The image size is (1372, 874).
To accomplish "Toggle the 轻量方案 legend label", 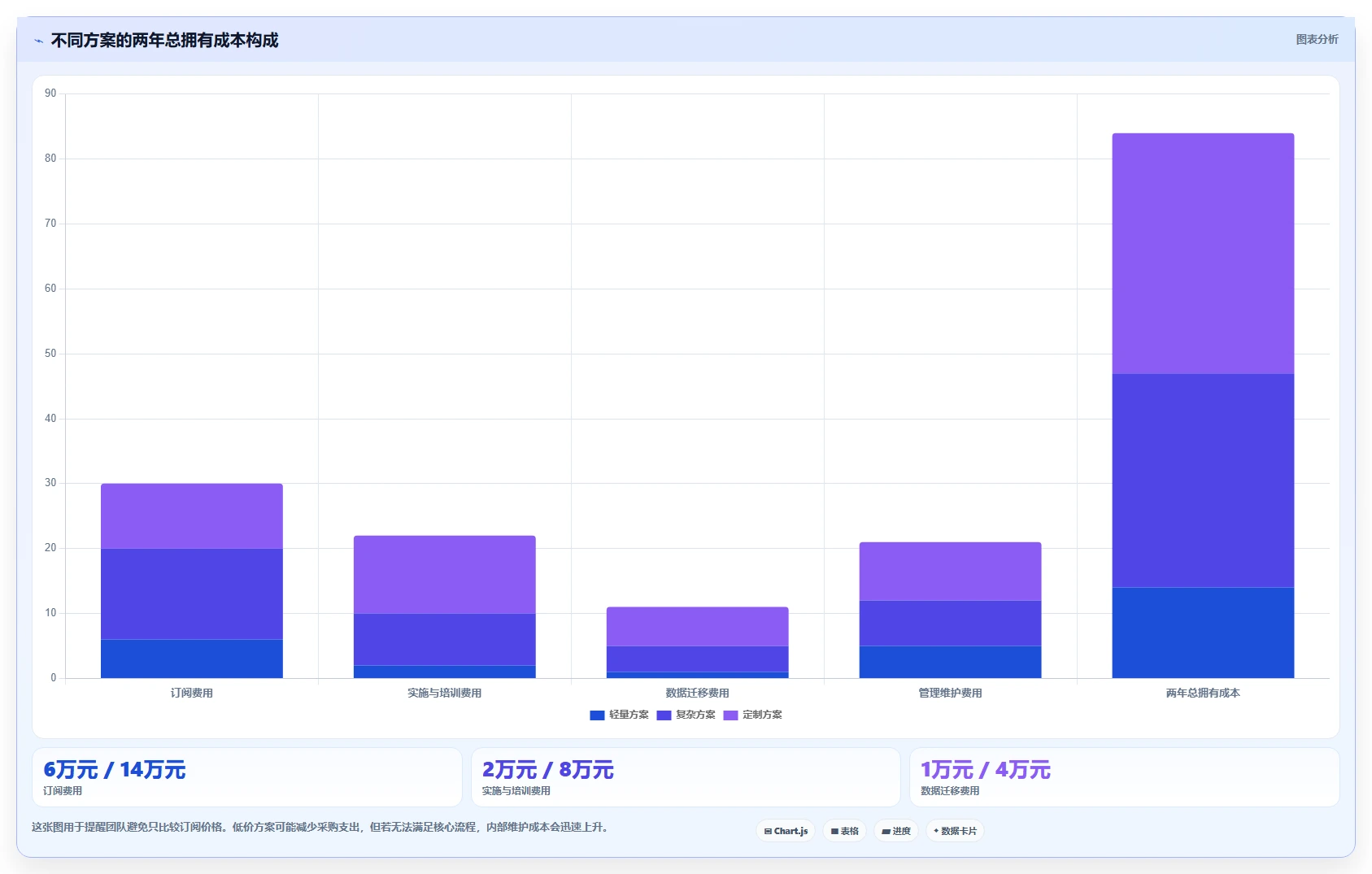I will point(629,715).
